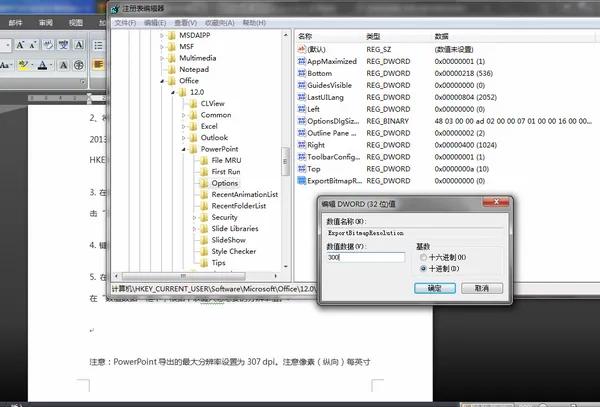Screen dimensions: 600x407
Task: Choose 十进制 decimal radio button
Action: click(x=423, y=269)
